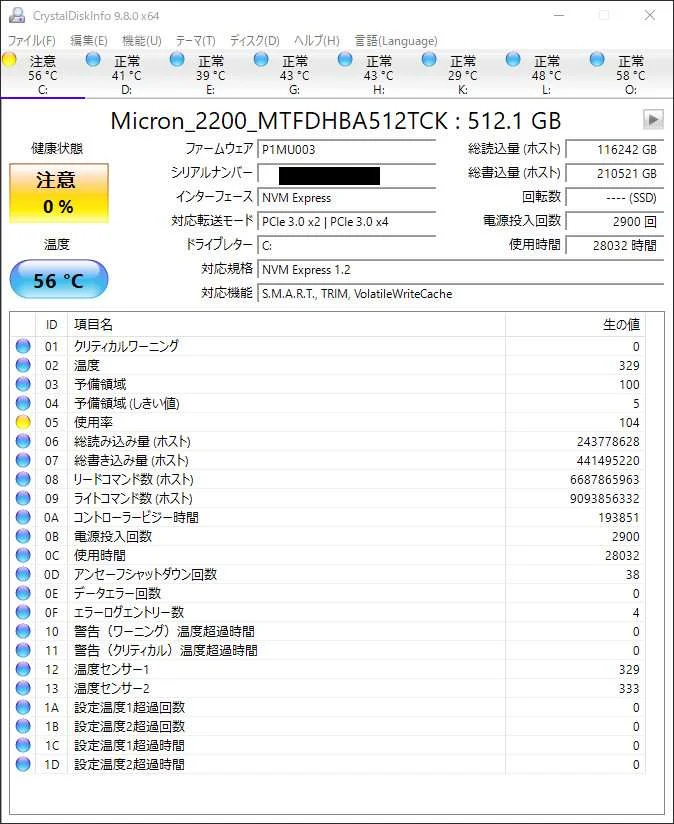Switch to disk E: tab
This screenshot has width=674, height=824.
pos(211,75)
